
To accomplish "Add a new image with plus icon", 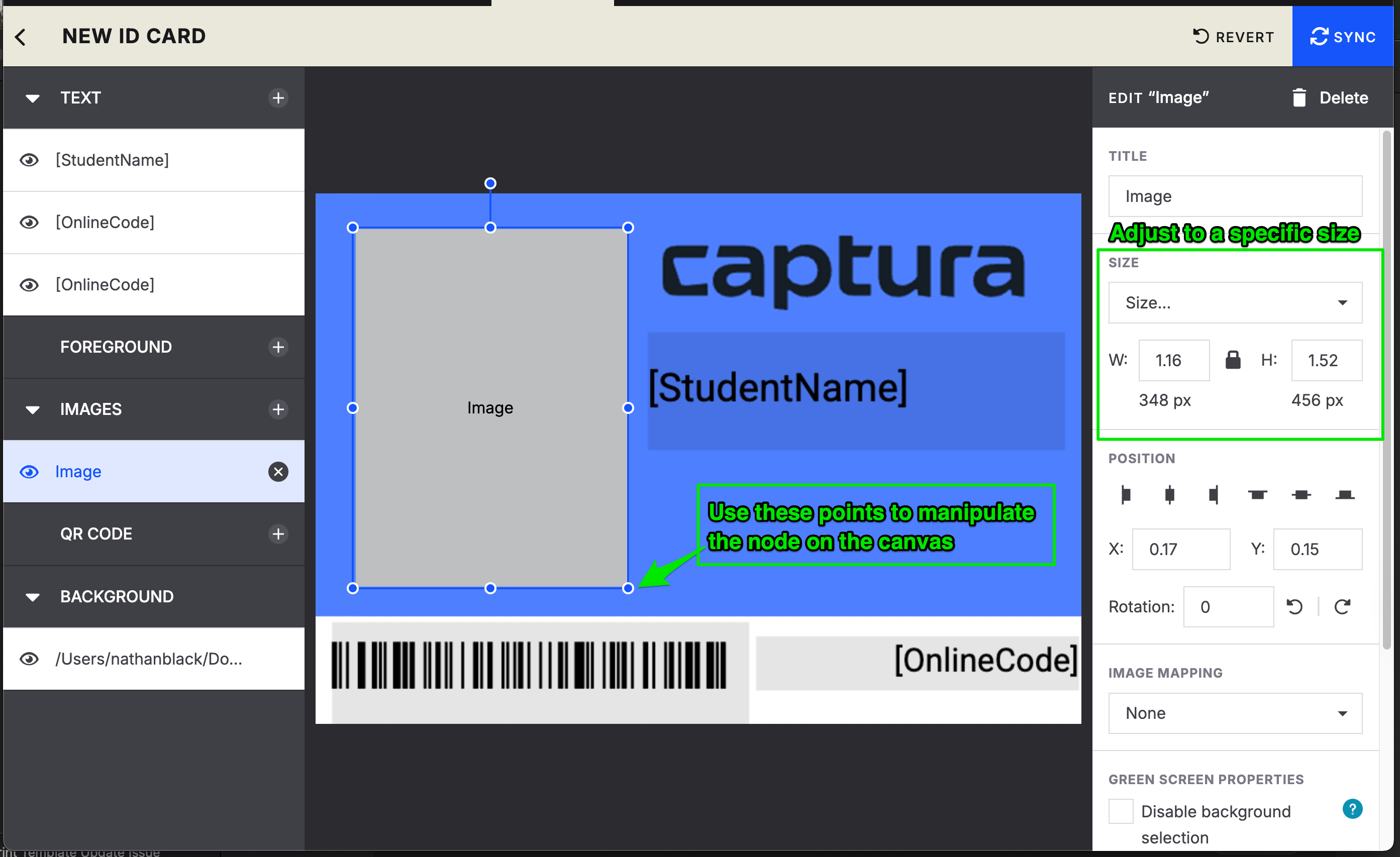I will (x=278, y=409).
